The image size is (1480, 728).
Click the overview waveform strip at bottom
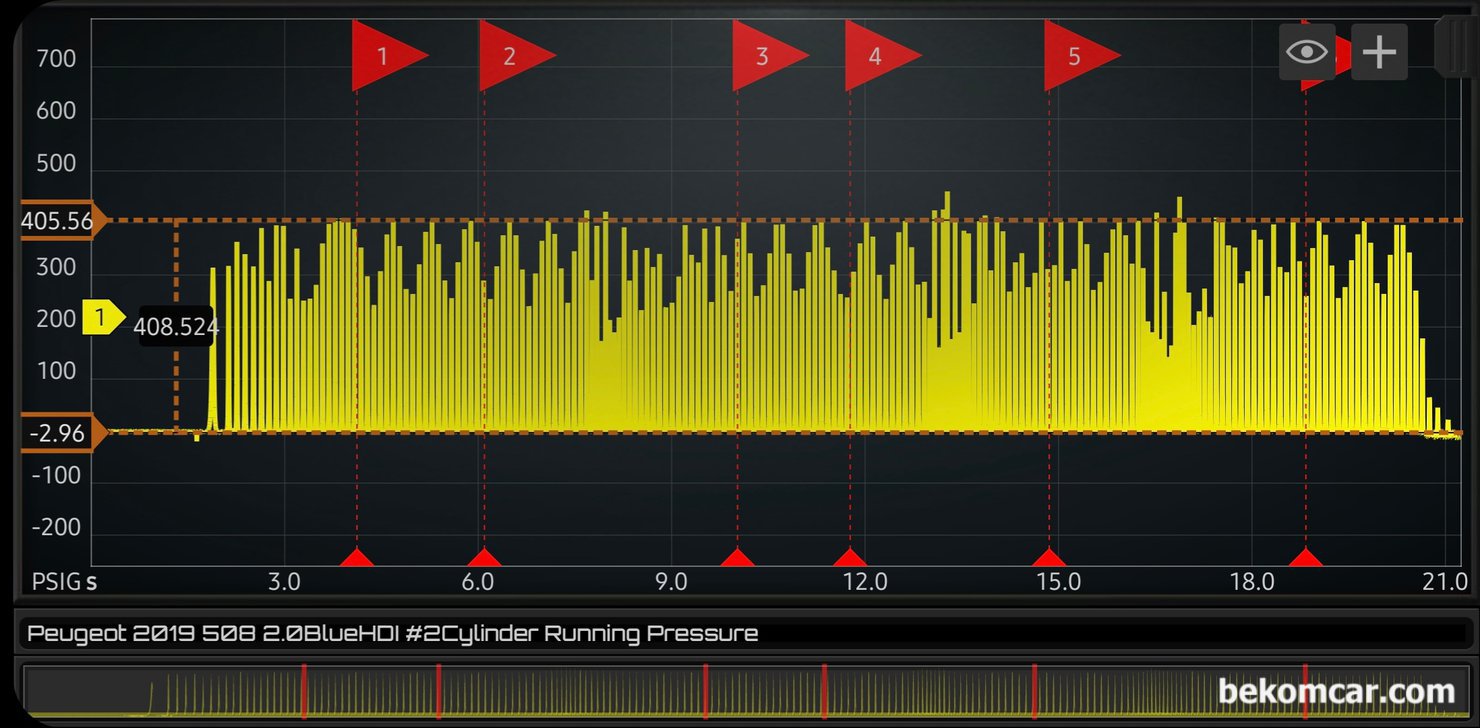pyautogui.click(x=740, y=691)
